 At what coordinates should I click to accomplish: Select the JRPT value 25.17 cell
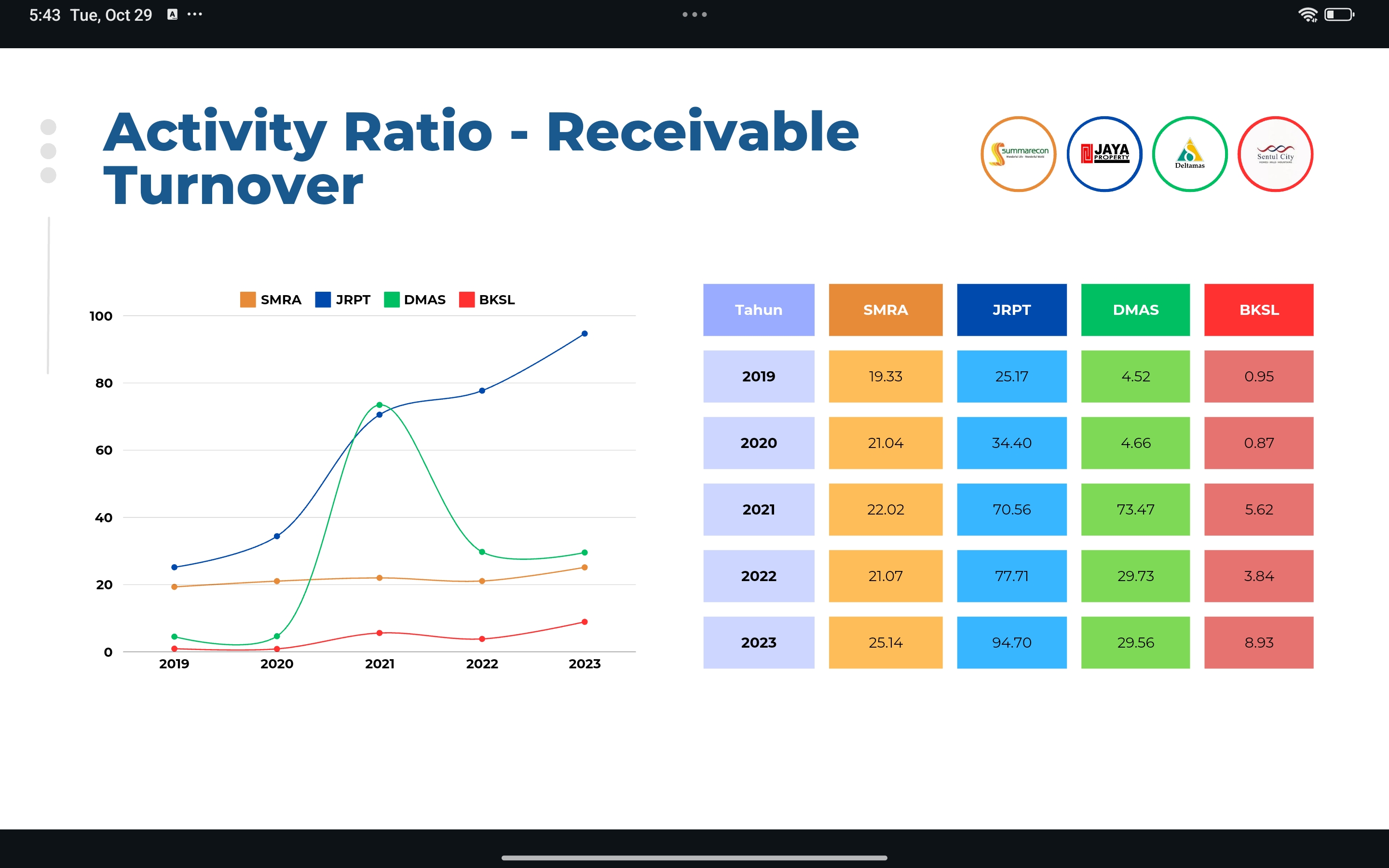tap(1012, 377)
